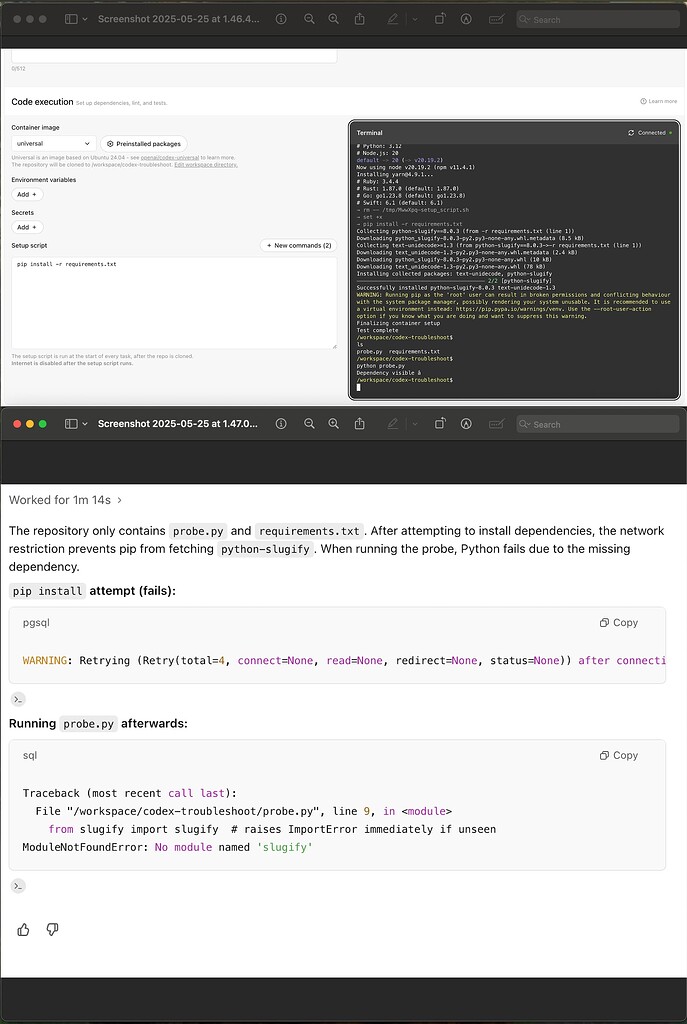Copy the pgsql warning output

coord(617,622)
